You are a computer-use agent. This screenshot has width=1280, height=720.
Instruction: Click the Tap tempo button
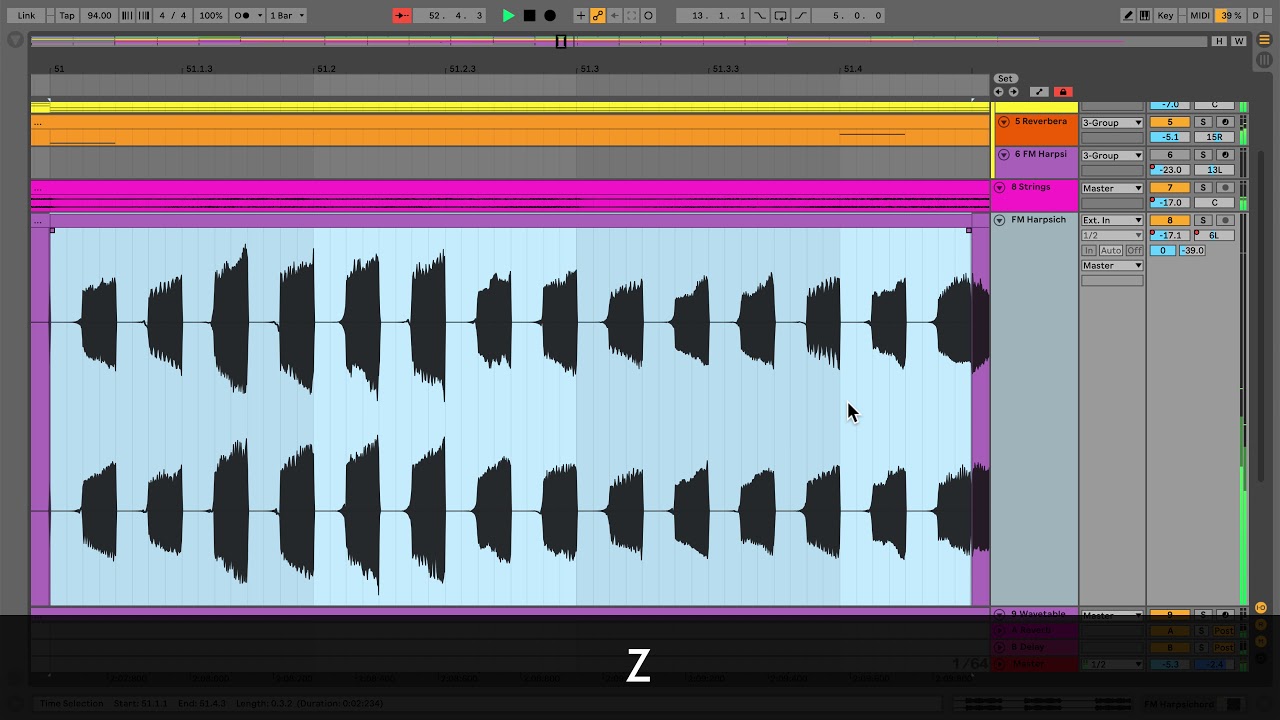pyautogui.click(x=67, y=15)
